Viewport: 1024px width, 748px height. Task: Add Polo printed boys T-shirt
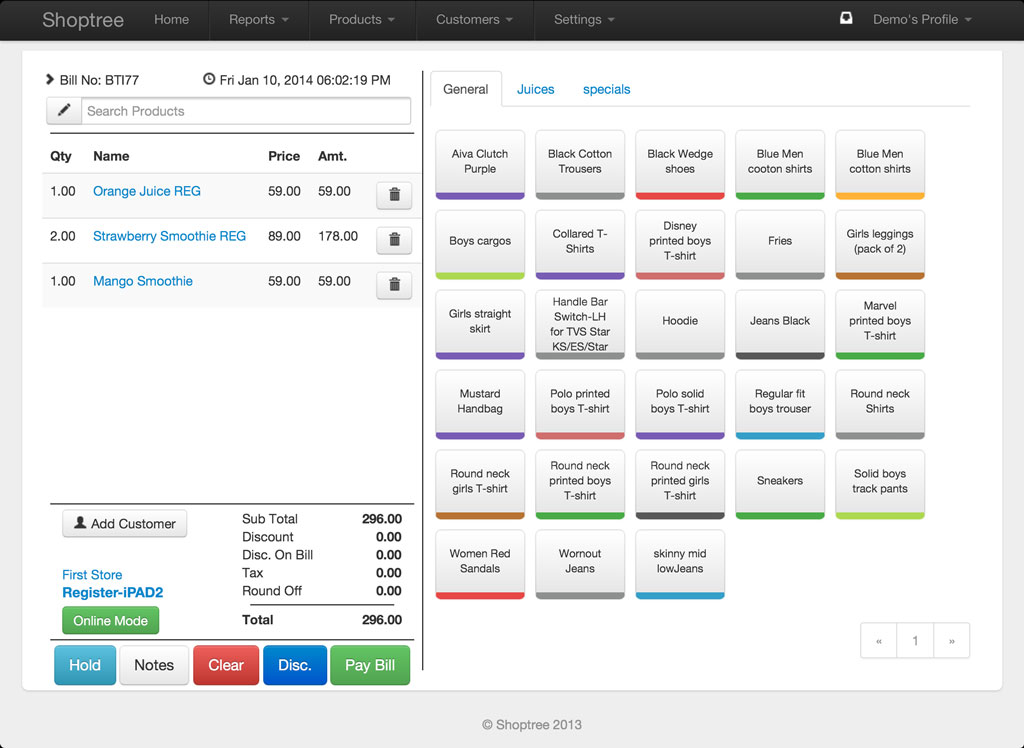pyautogui.click(x=580, y=404)
